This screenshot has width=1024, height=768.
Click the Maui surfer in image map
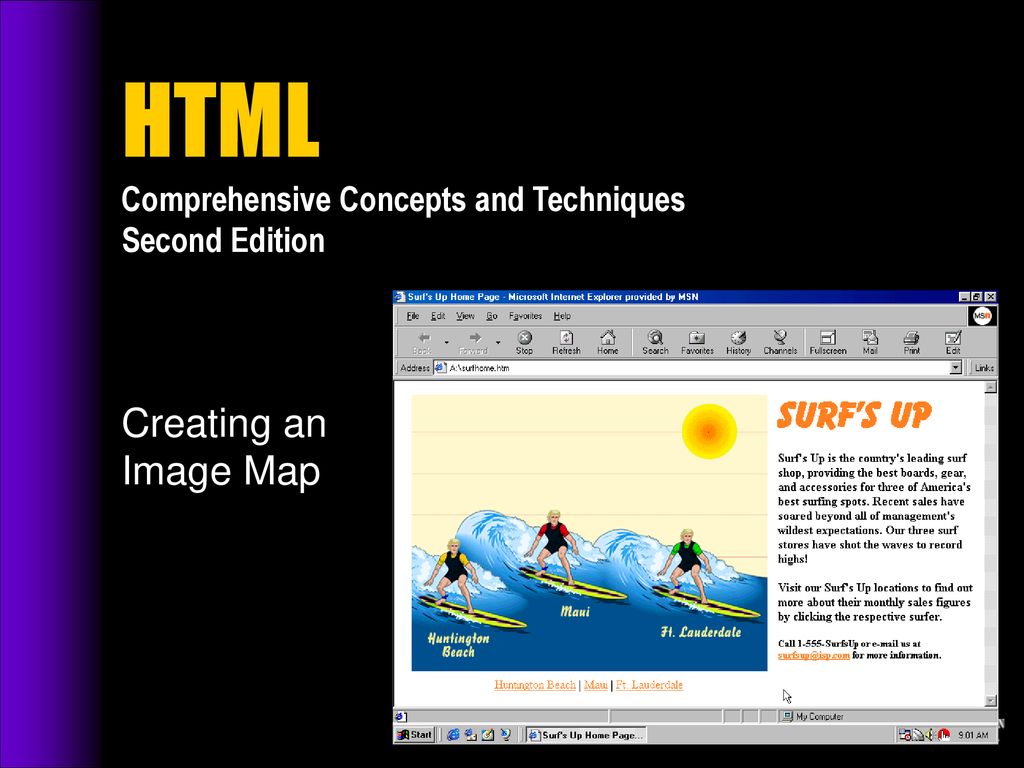click(x=554, y=545)
